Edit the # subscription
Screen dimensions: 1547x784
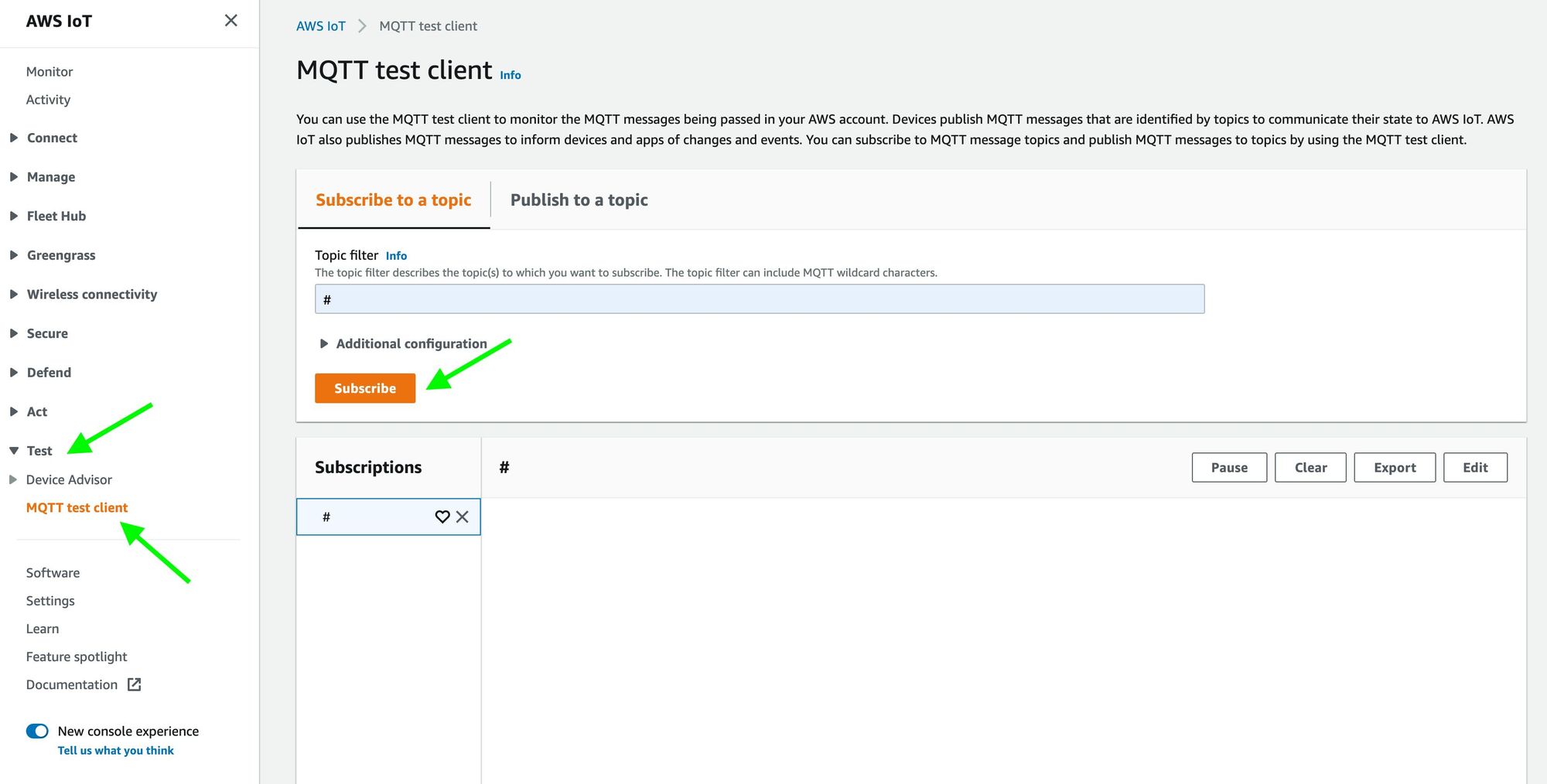[1475, 467]
